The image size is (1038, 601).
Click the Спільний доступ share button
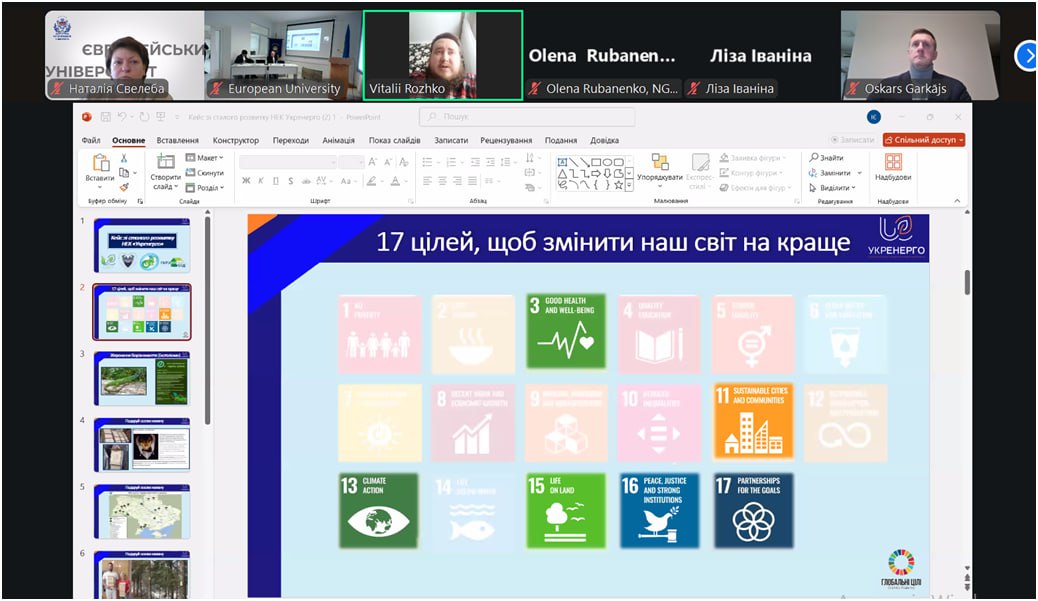click(923, 140)
